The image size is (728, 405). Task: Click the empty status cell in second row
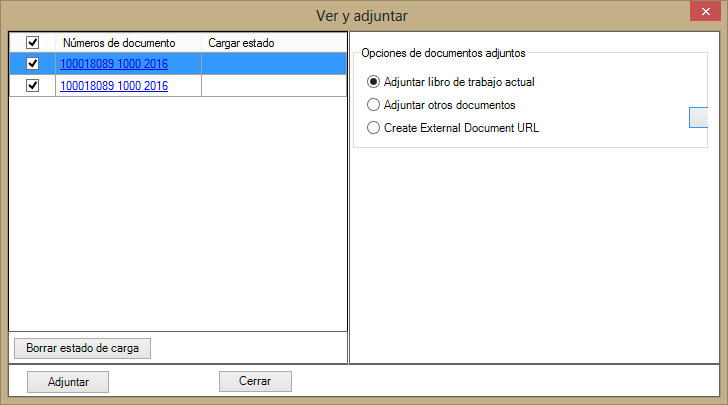[274, 86]
